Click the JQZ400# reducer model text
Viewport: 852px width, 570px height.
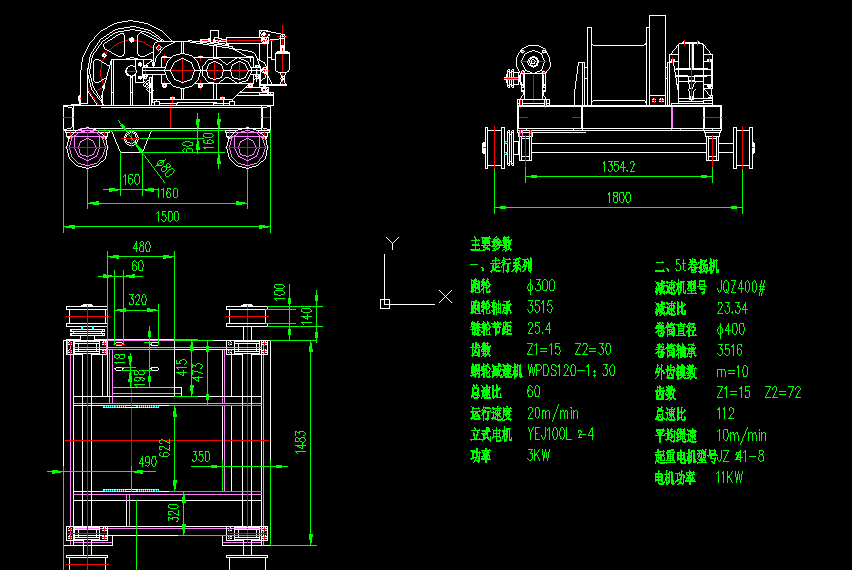point(741,287)
